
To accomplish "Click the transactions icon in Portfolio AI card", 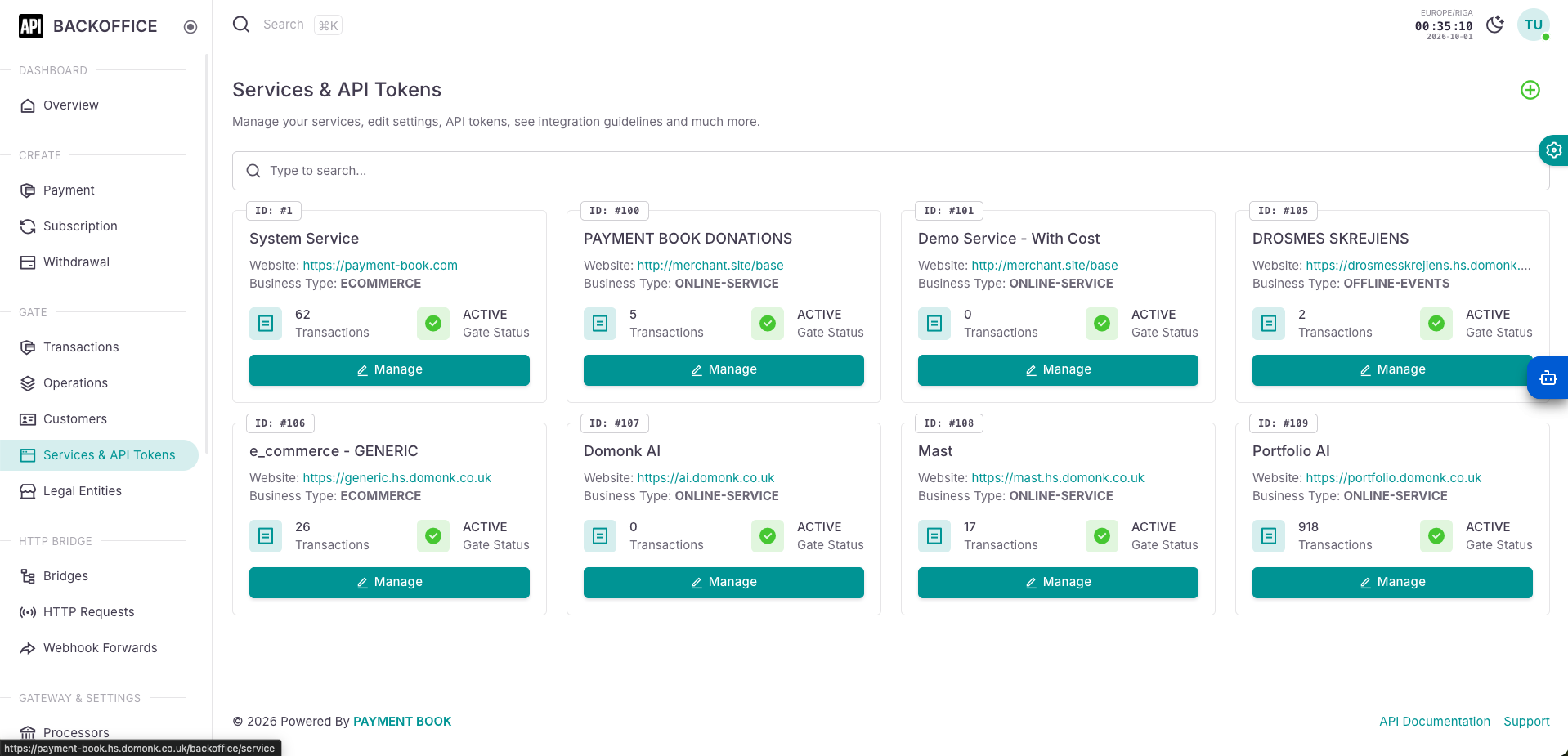I will 1269,536.
